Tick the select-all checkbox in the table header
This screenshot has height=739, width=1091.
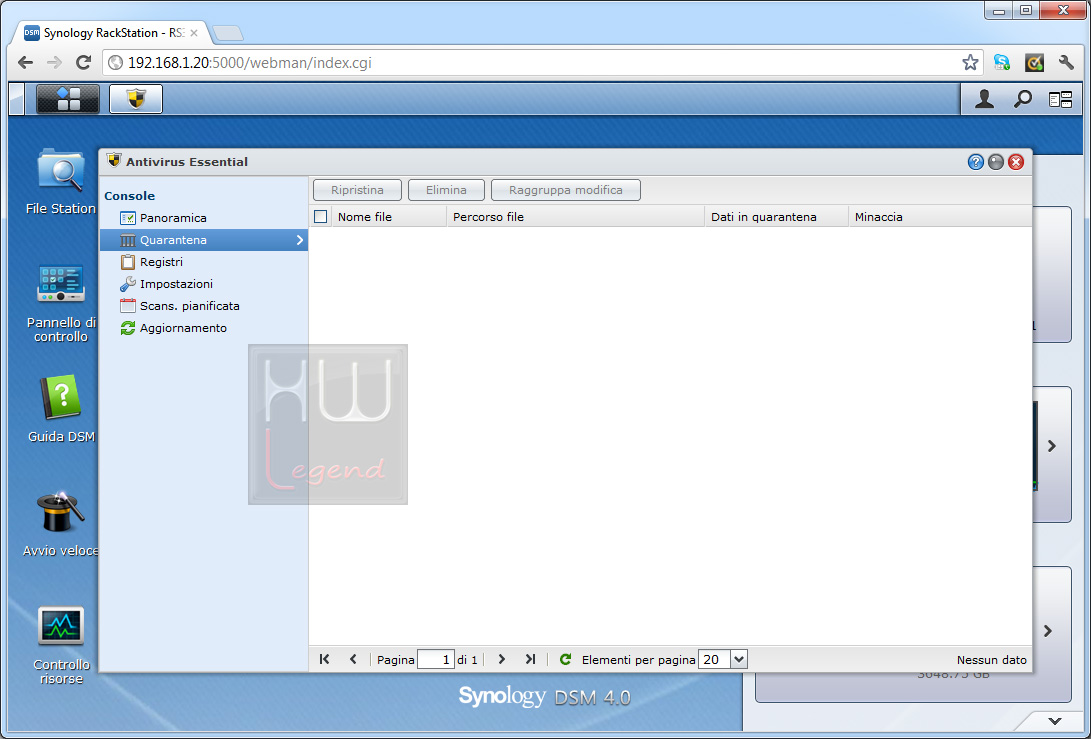pos(321,216)
